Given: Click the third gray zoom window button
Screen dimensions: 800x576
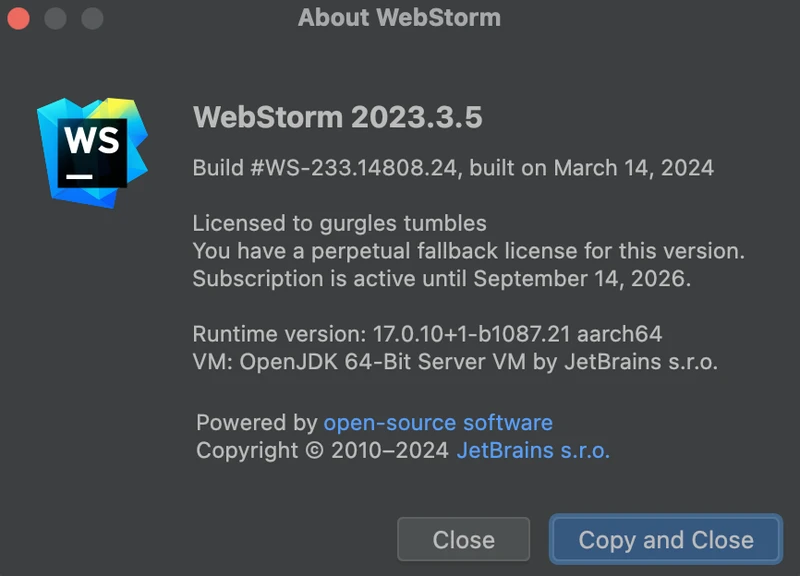Looking at the screenshot, I should [x=92, y=18].
